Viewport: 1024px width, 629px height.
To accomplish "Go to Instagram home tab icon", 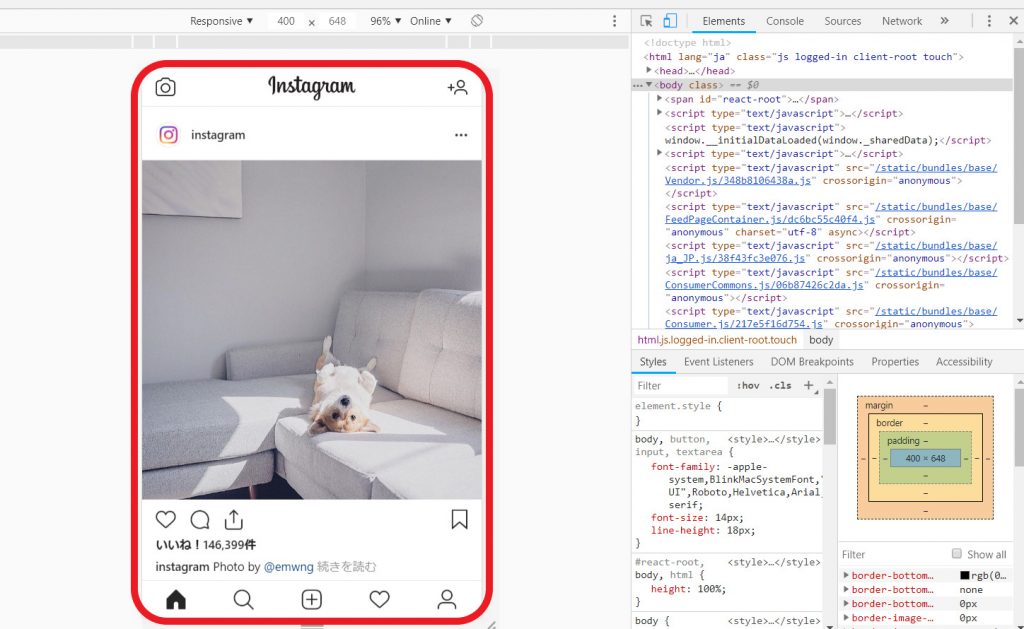I will point(176,599).
